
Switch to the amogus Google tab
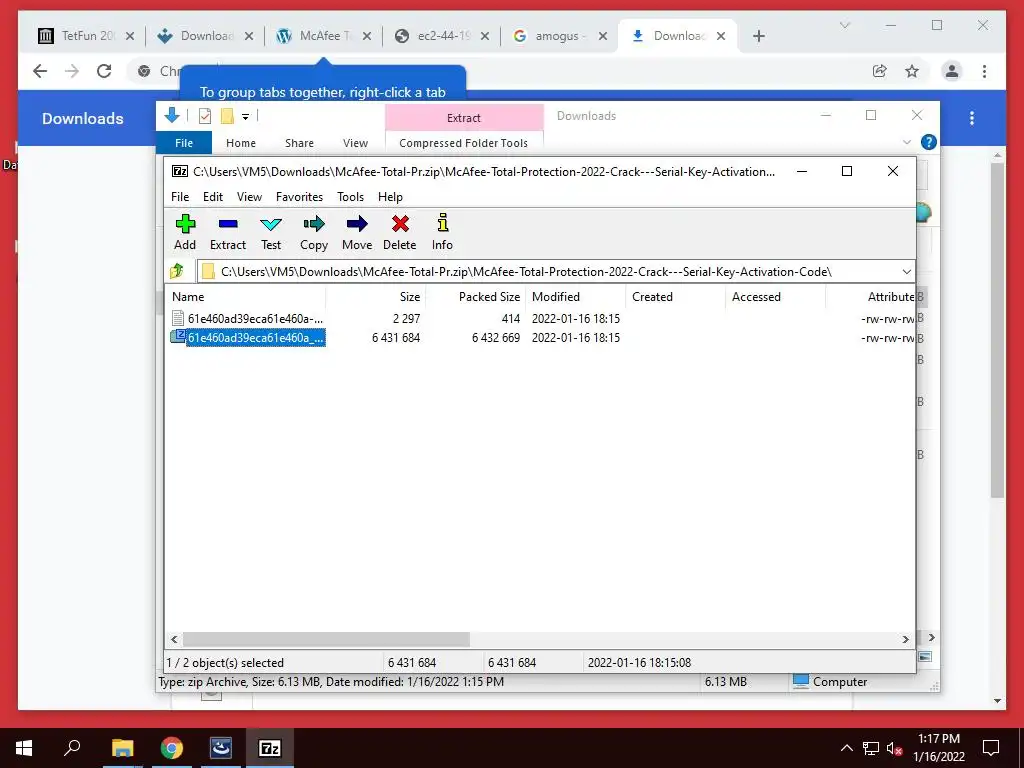coord(560,36)
